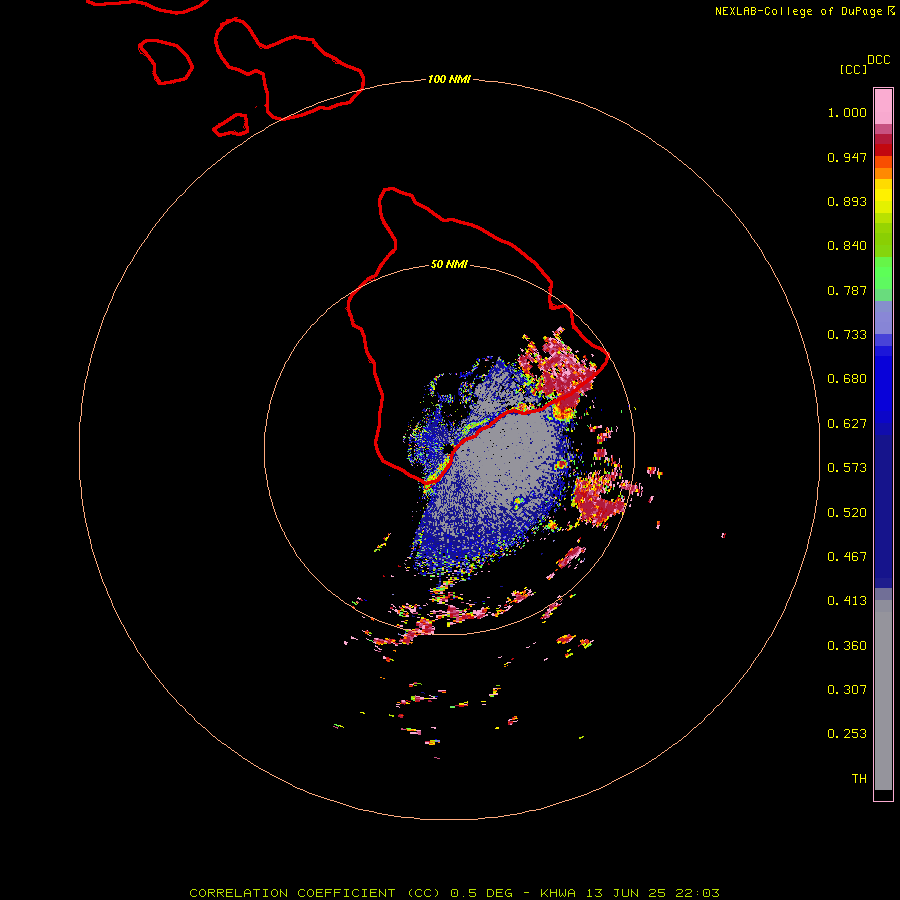Click the 0.573 color scale value

[x=847, y=468]
